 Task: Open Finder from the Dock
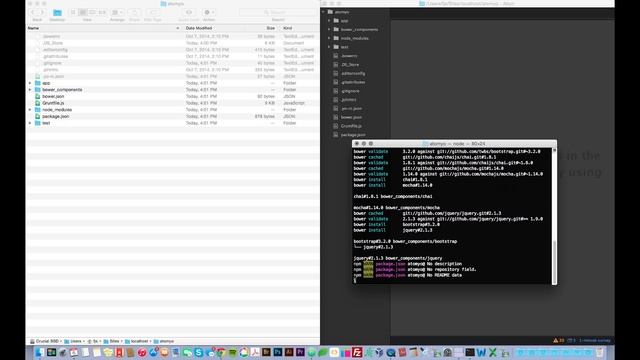[40, 353]
